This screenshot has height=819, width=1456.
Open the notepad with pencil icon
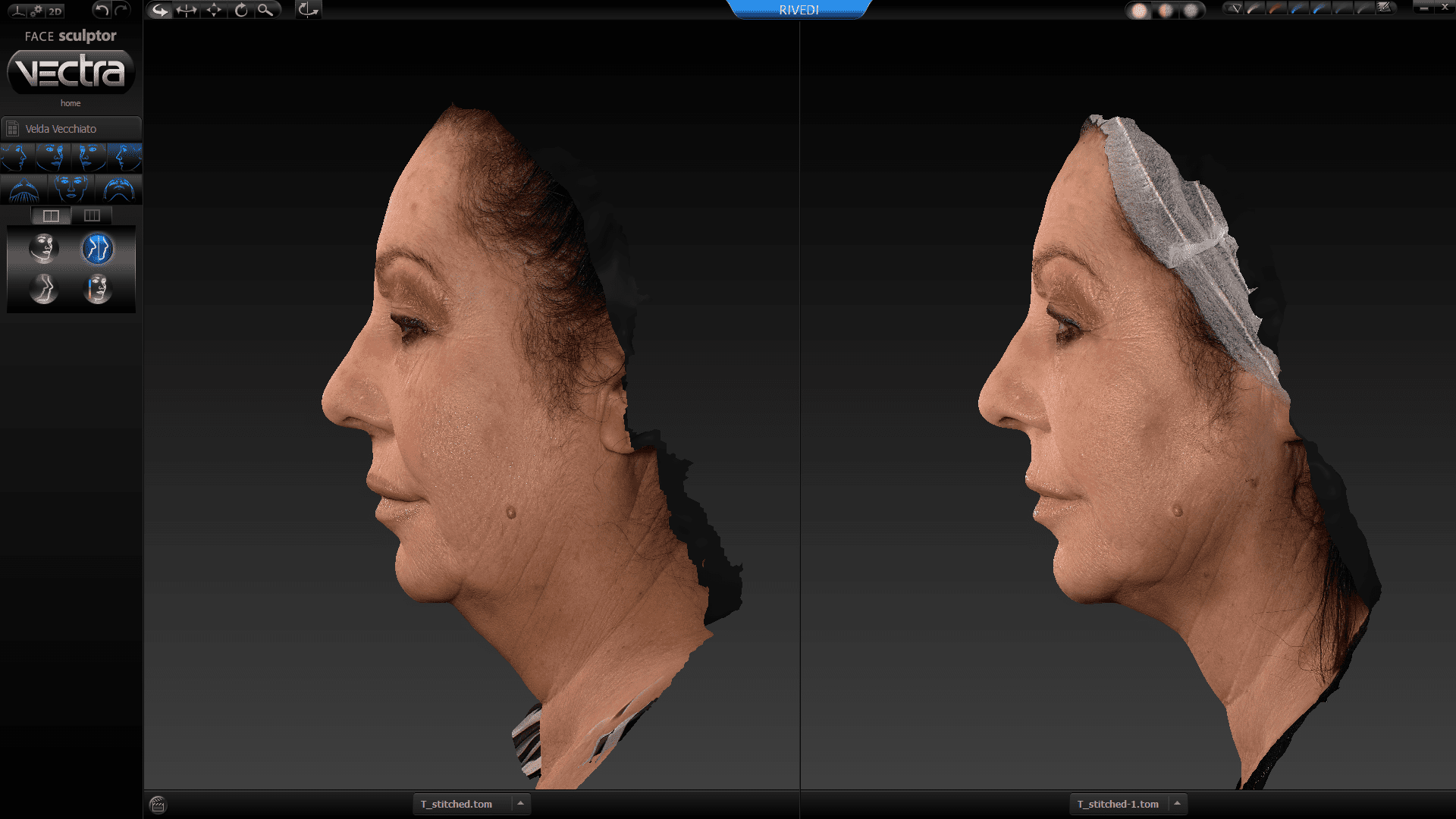(x=1385, y=8)
